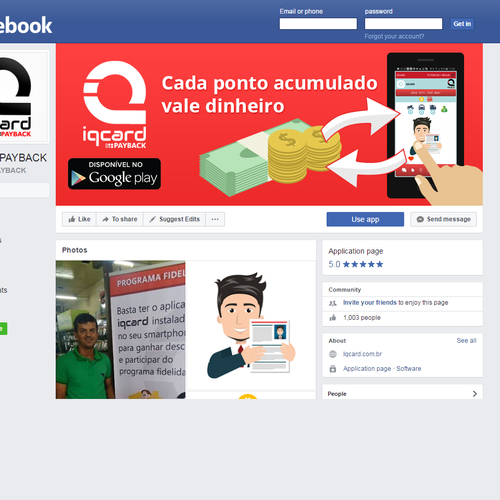Click the Invite your friends link
The height and width of the screenshot is (500, 500).
(370, 303)
